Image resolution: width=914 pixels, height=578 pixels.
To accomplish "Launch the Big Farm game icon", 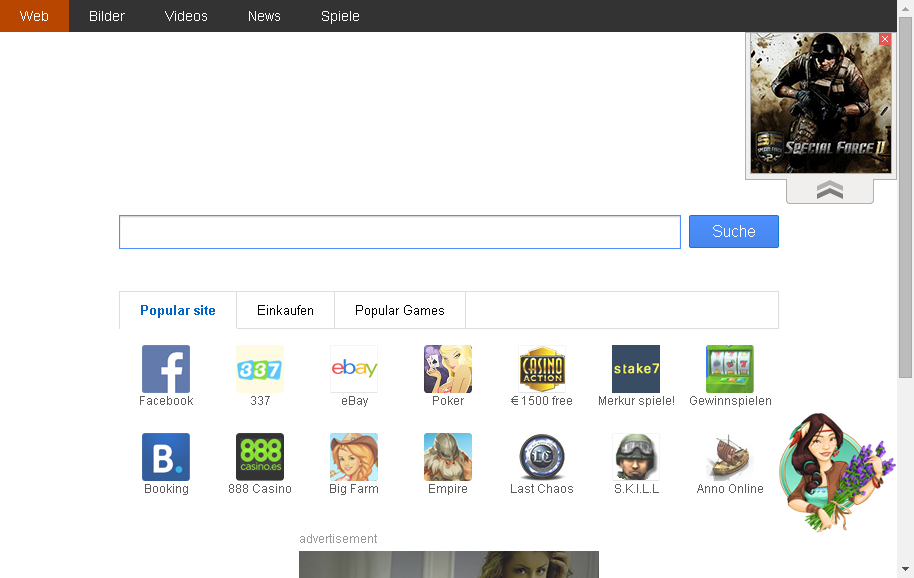I will pos(354,457).
